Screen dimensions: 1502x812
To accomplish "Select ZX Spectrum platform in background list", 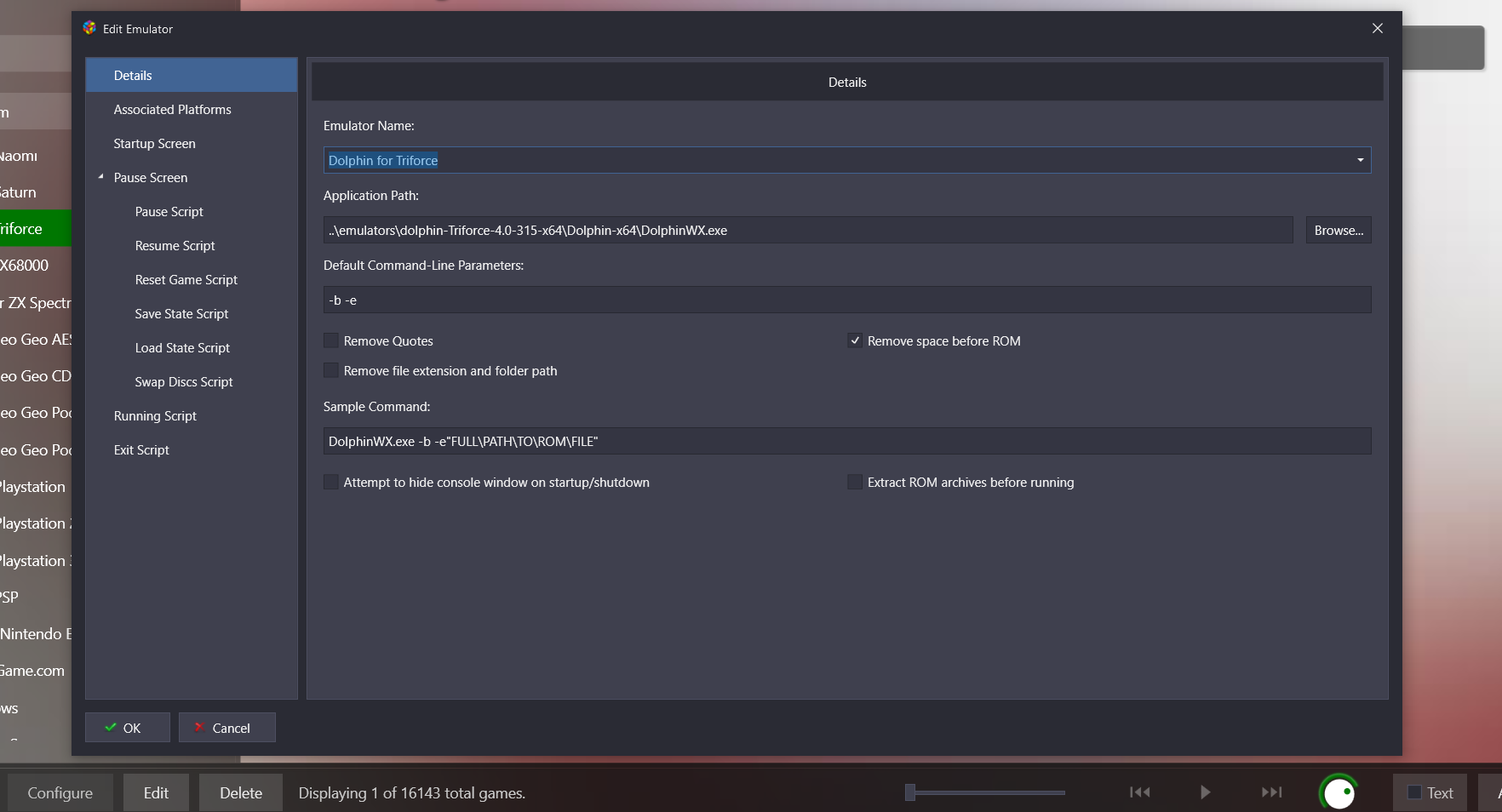I will 36,302.
